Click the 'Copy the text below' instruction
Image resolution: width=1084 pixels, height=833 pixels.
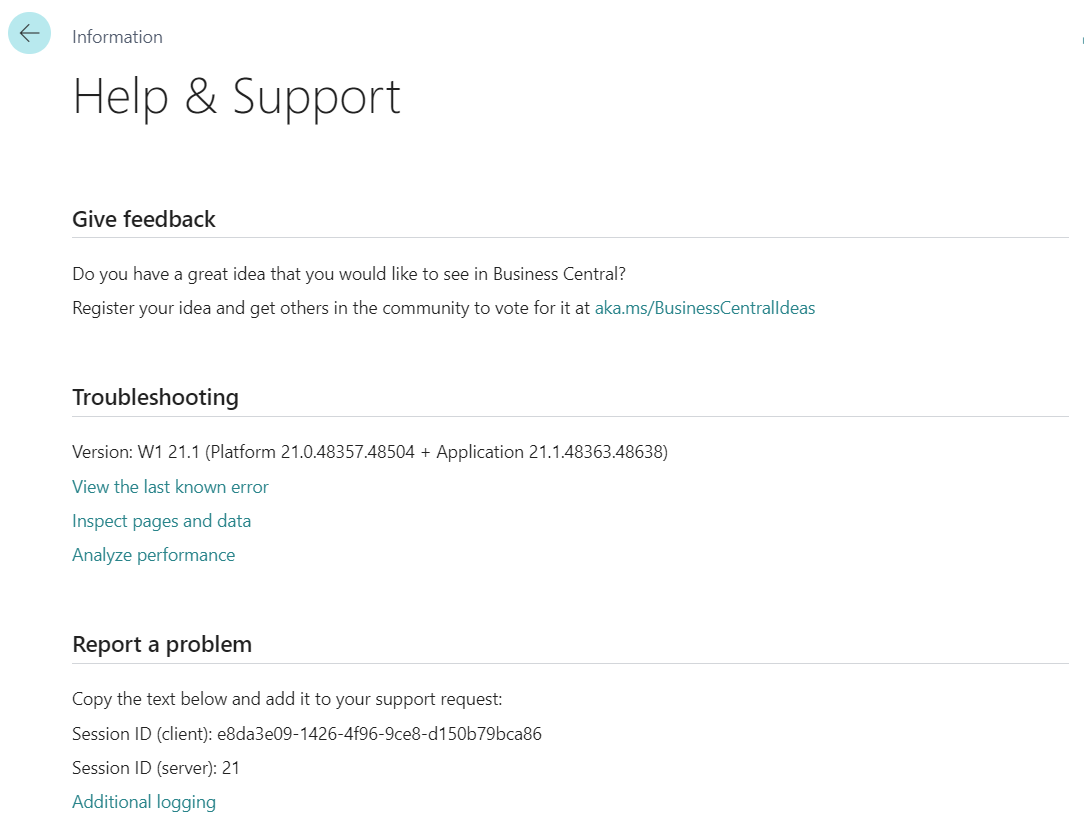click(286, 699)
